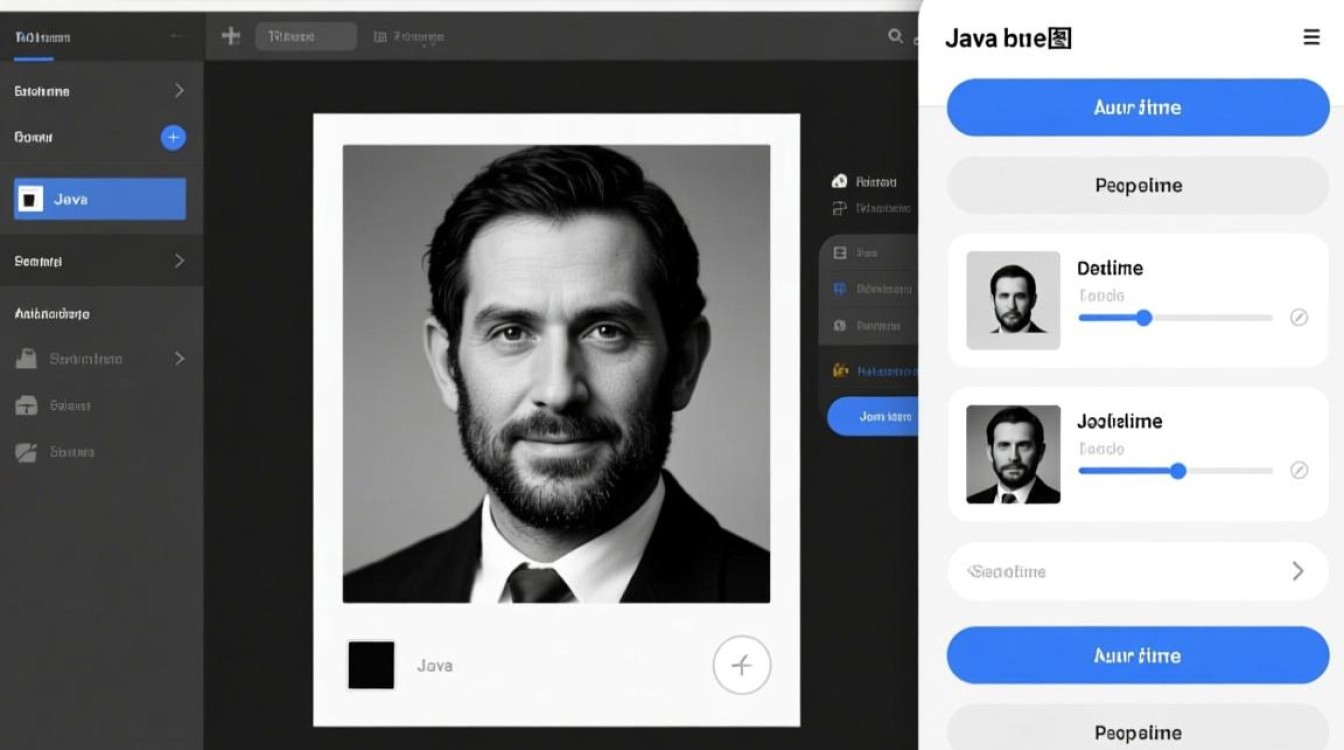Viewport: 1344px width, 750px height.
Task: Select the highlighted Java item in the left sidebar
Action: tap(100, 199)
